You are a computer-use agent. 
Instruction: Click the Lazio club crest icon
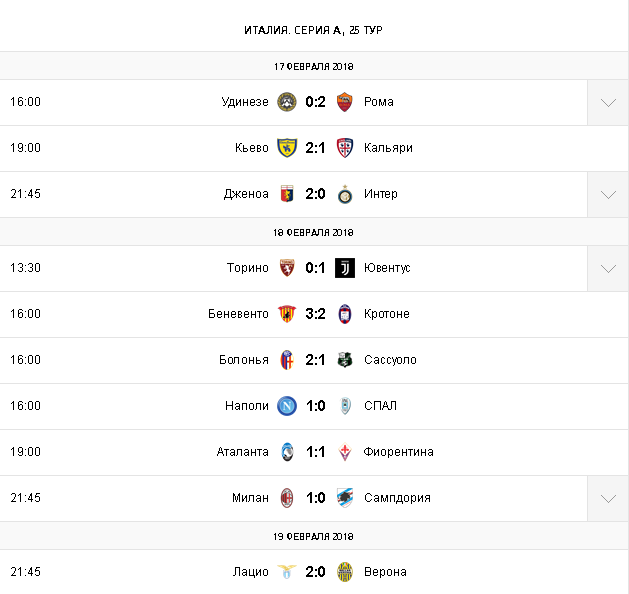click(287, 572)
